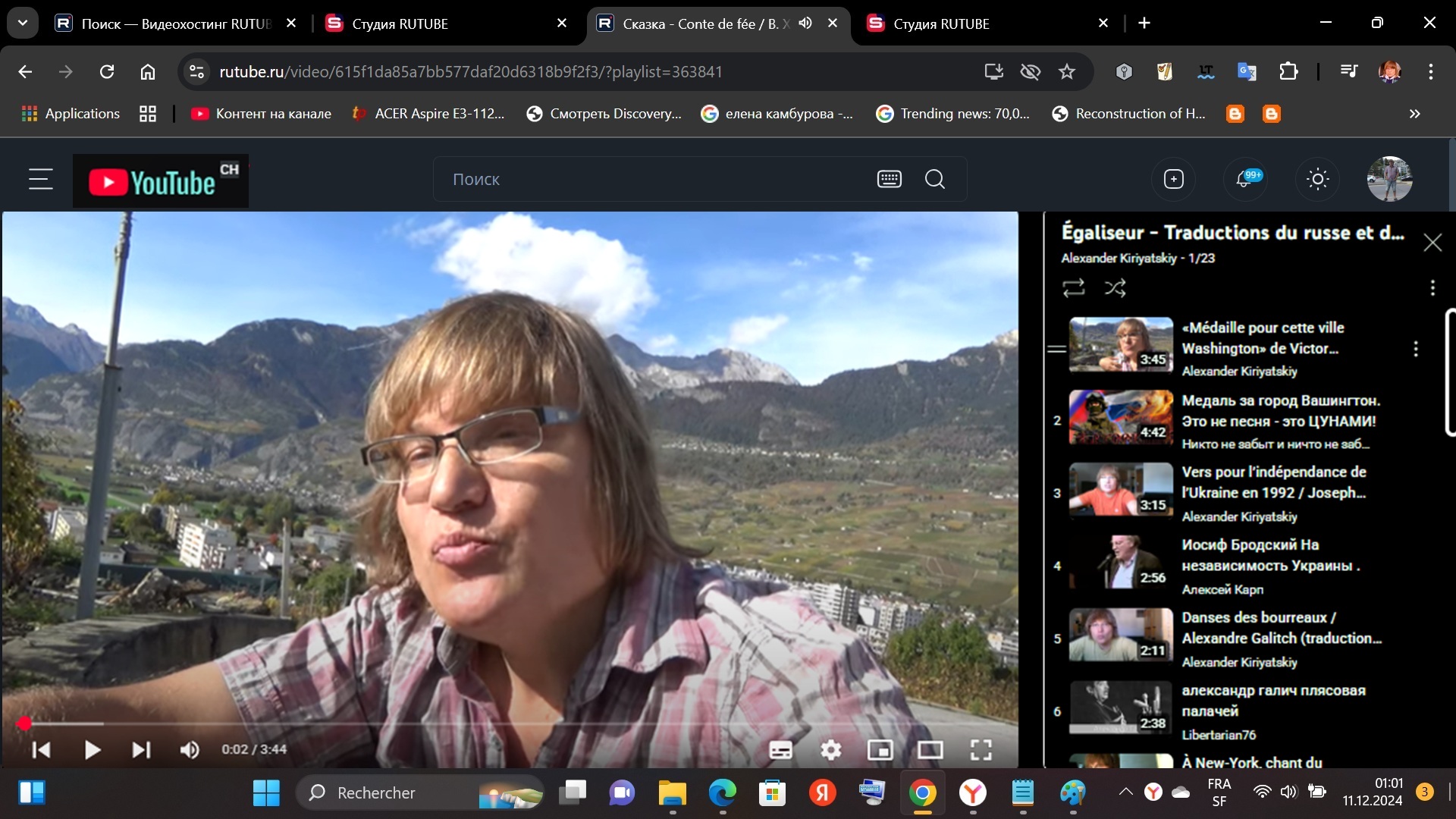Open tab search dropdown arrow
Image resolution: width=1456 pixels, height=819 pixels.
pyautogui.click(x=23, y=23)
